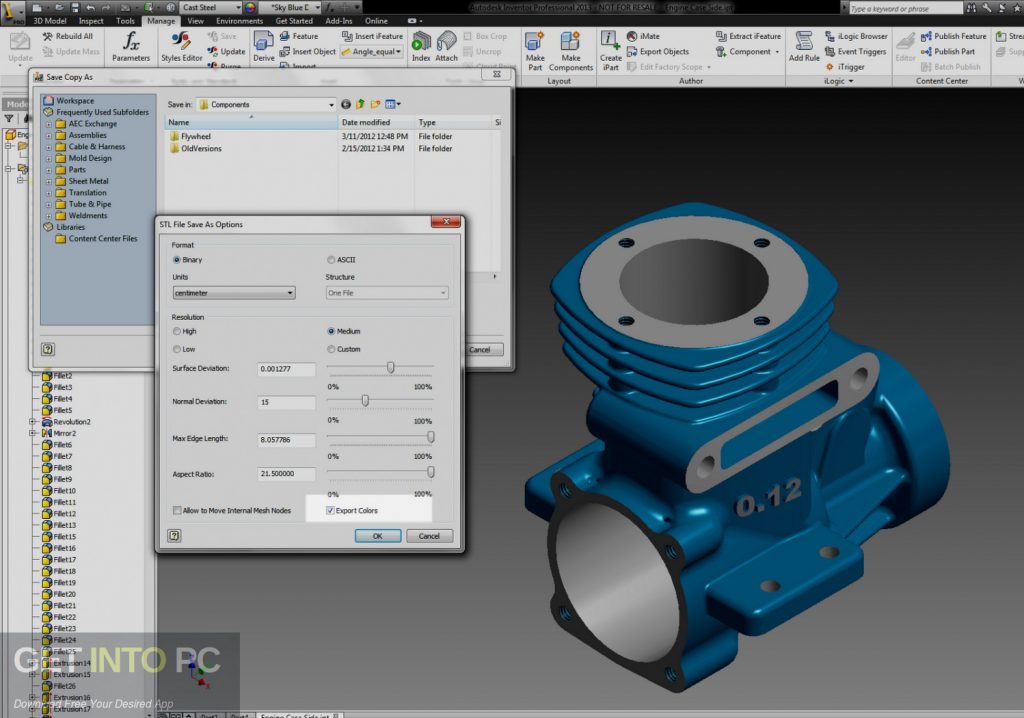This screenshot has height=718, width=1024.
Task: Click the Extract iFeature tool
Action: pyautogui.click(x=748, y=37)
